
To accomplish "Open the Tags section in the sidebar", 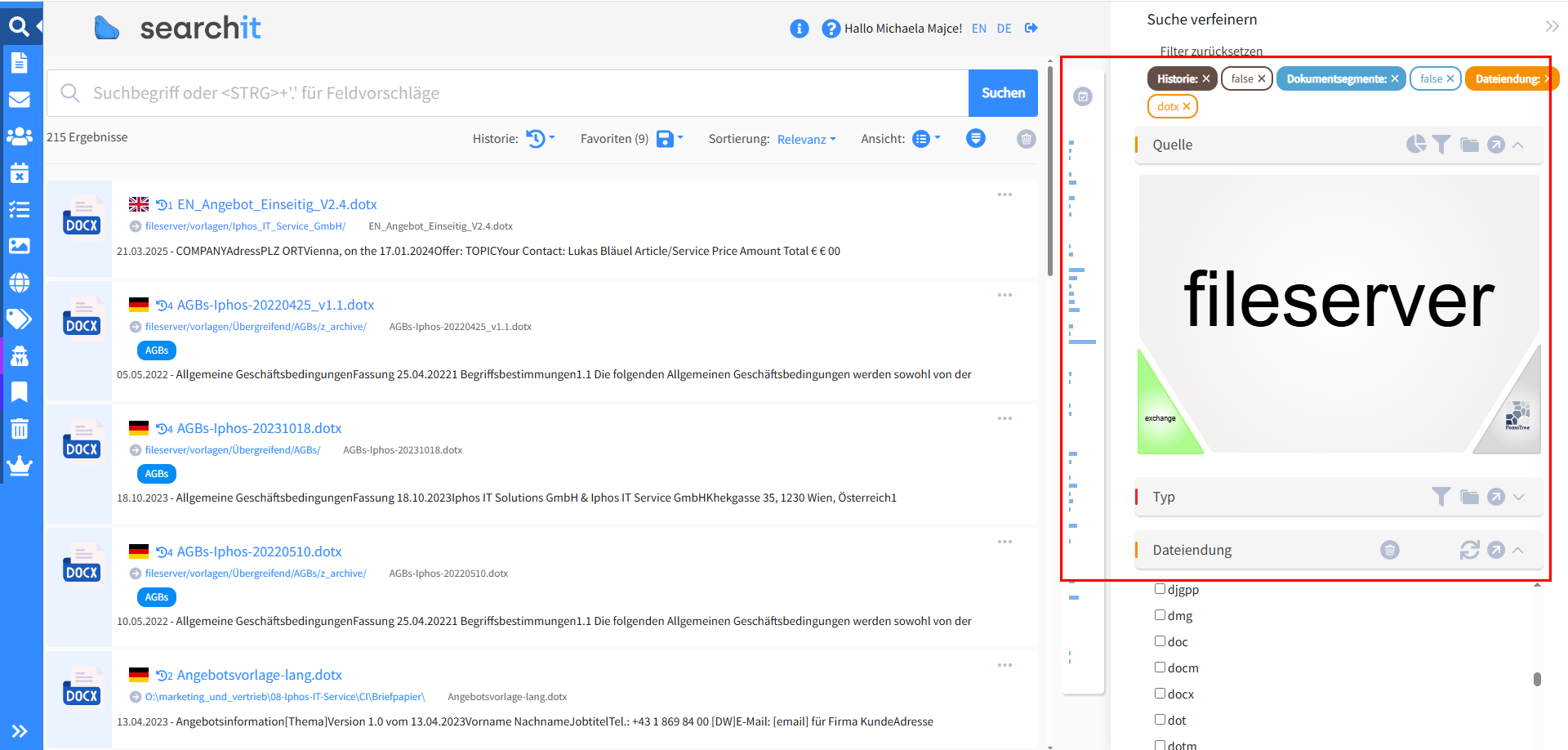I will (x=20, y=319).
